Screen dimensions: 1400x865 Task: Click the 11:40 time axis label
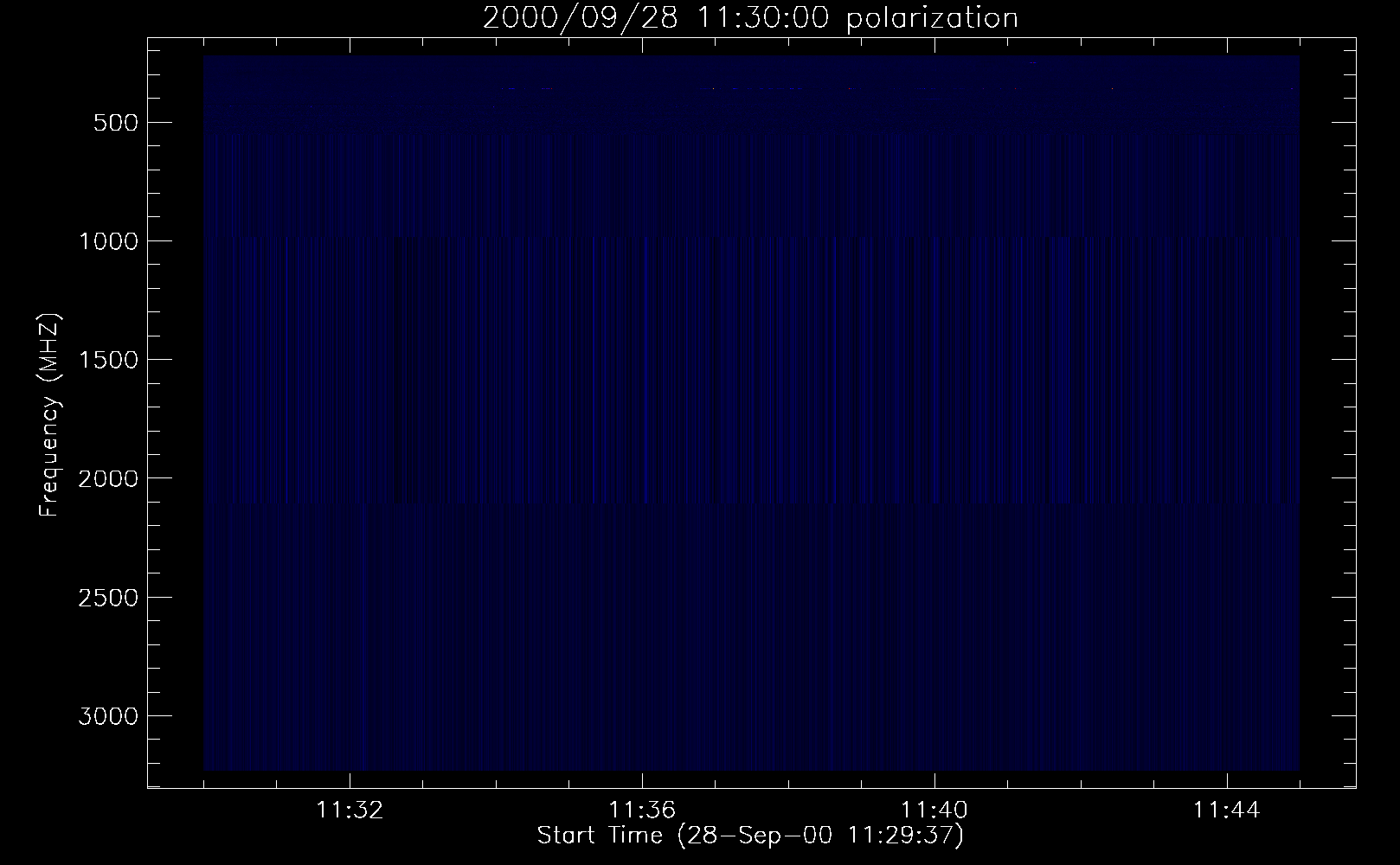pos(934,811)
